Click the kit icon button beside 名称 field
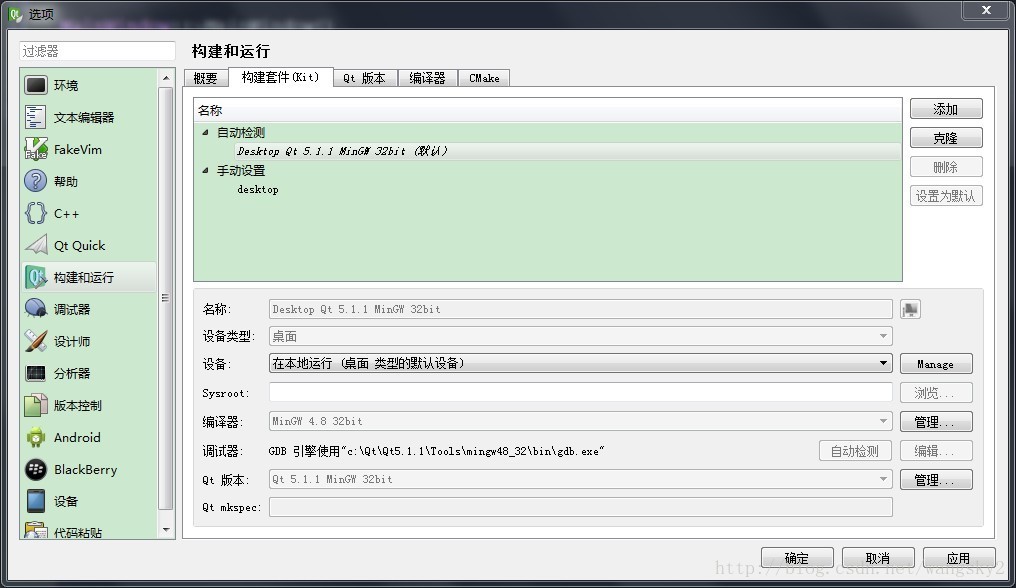 (x=910, y=309)
